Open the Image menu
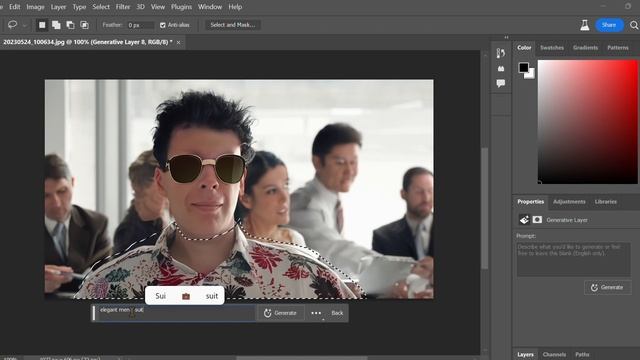The width and height of the screenshot is (640, 360). coord(36,7)
